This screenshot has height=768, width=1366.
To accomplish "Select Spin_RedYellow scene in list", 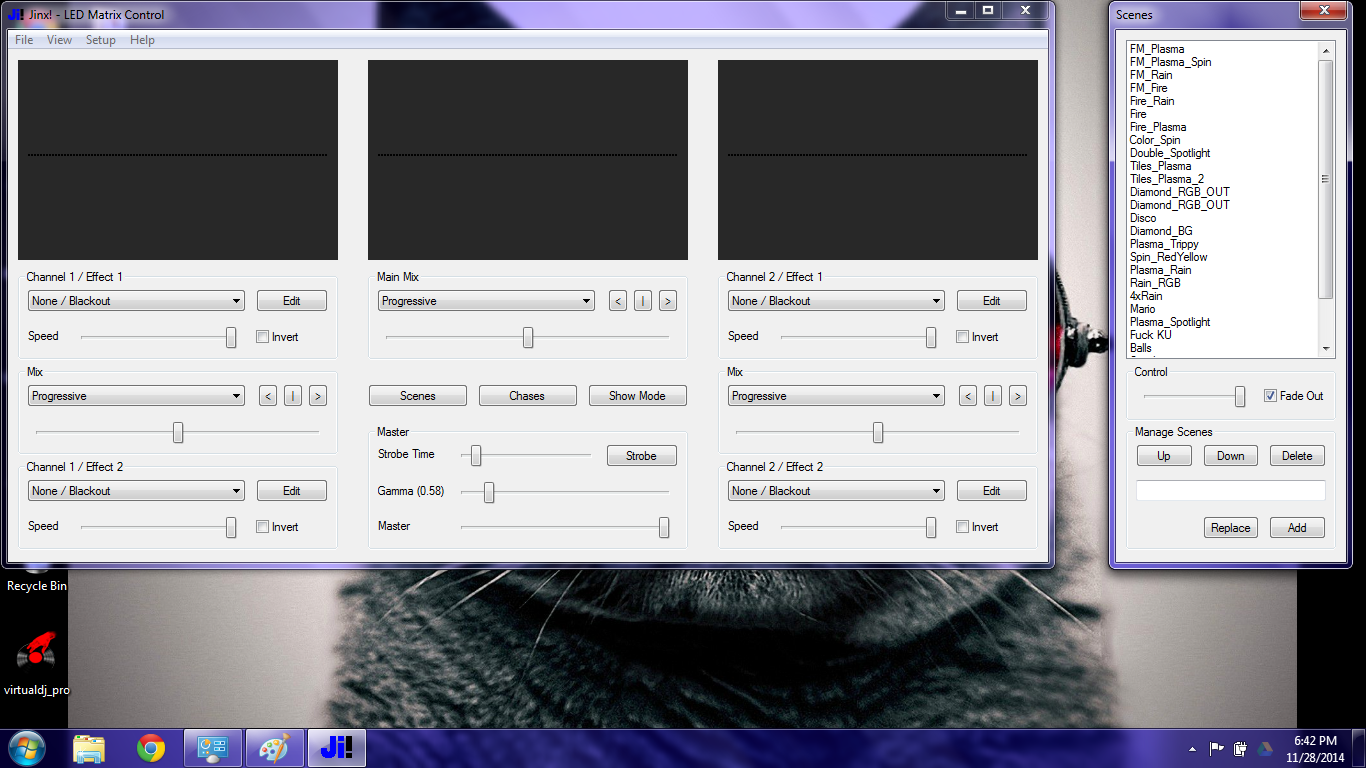I will [x=1168, y=257].
